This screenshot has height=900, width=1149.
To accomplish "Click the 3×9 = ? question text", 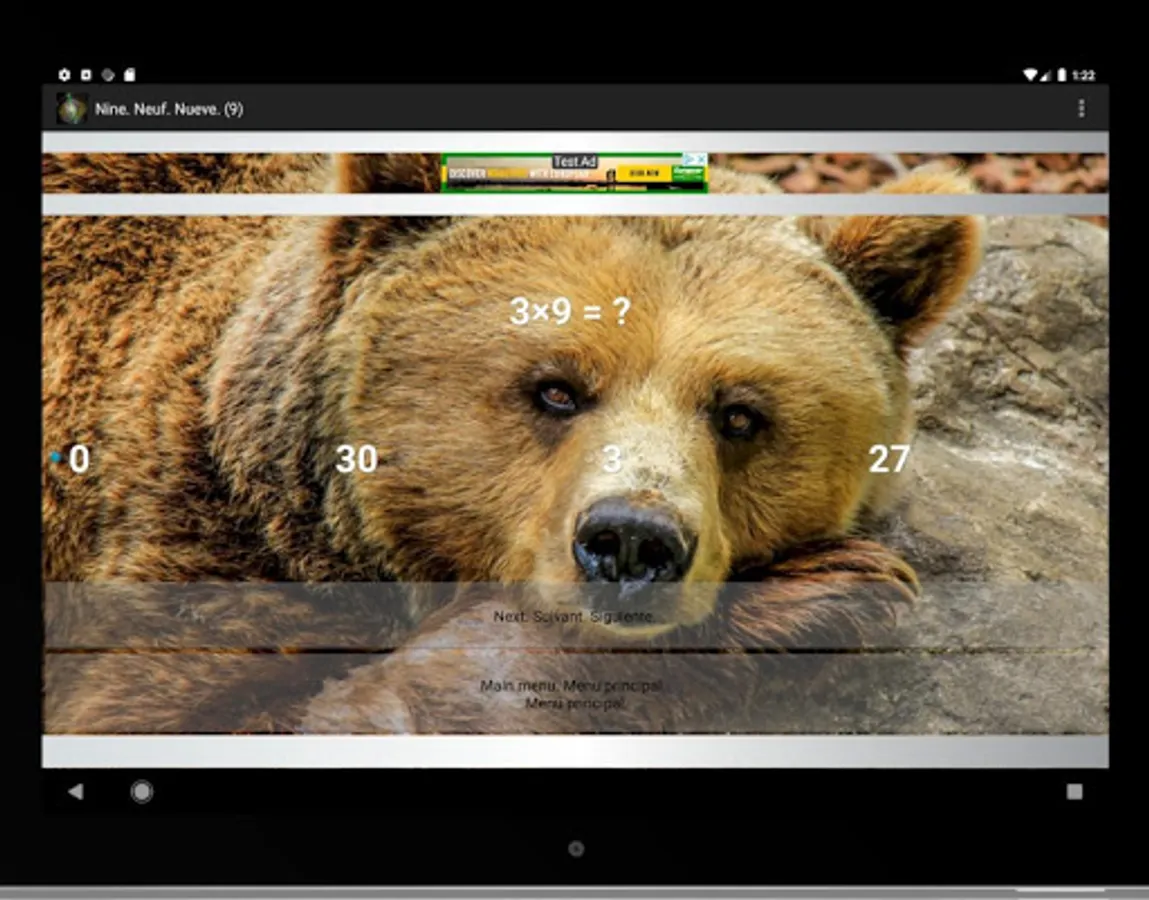I will coord(570,311).
